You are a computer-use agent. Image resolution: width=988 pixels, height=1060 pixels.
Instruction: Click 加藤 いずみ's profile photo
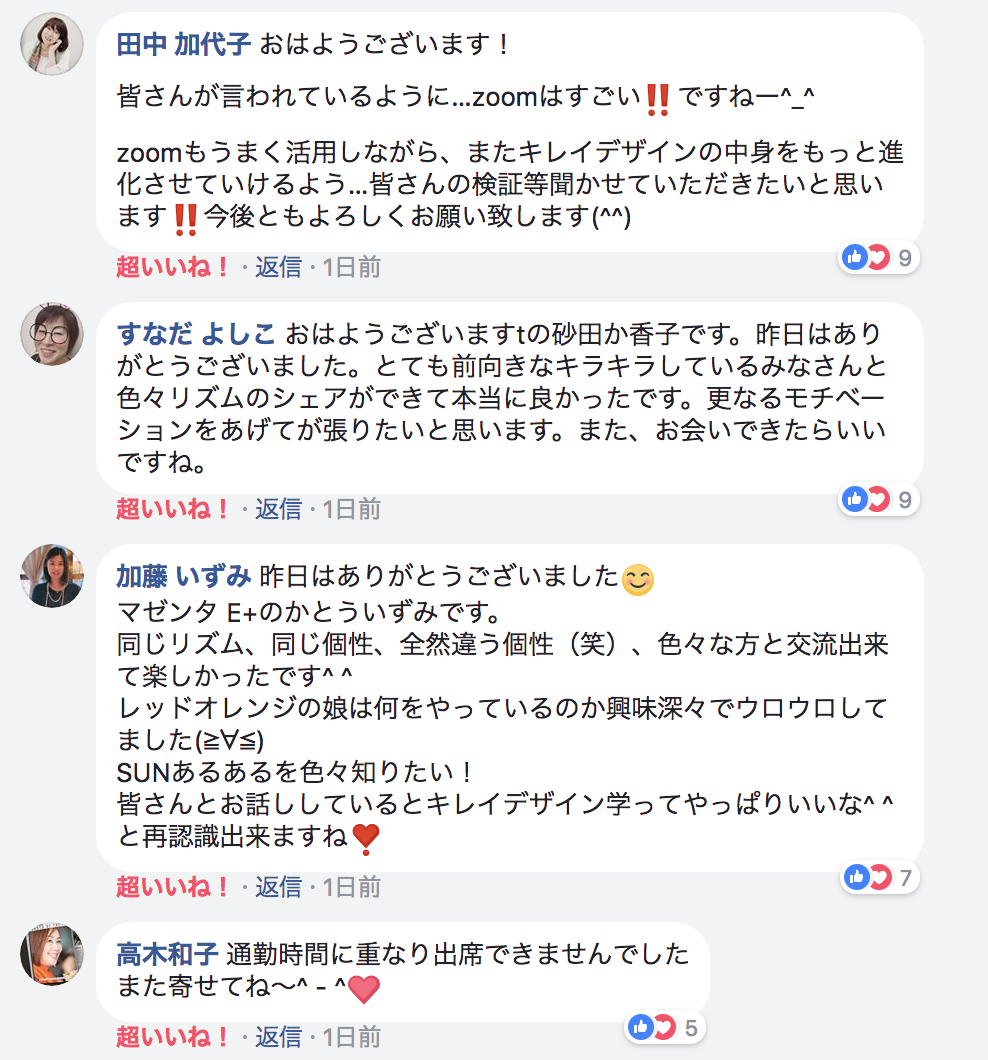(x=52, y=575)
